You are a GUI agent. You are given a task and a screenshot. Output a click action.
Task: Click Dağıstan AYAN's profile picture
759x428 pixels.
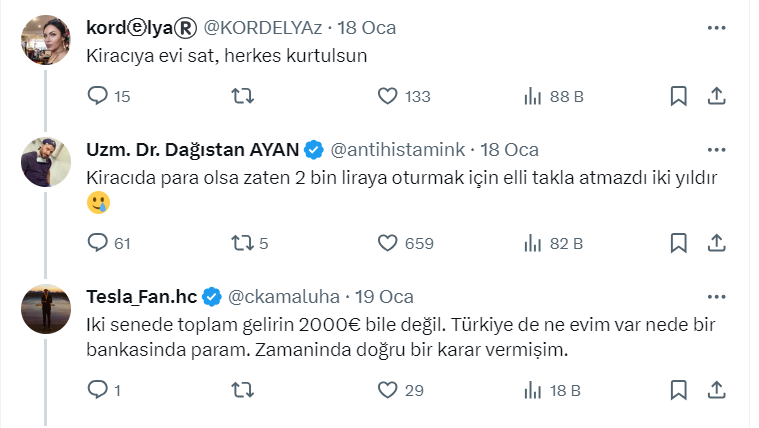(x=44, y=162)
